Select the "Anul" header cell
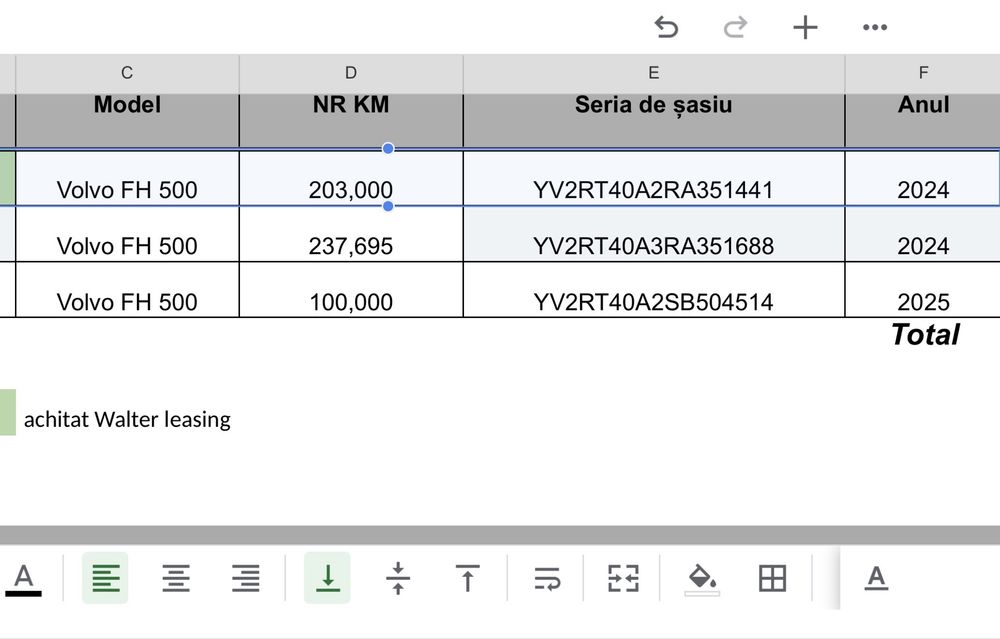Viewport: 1000px width, 639px height. coord(923,120)
